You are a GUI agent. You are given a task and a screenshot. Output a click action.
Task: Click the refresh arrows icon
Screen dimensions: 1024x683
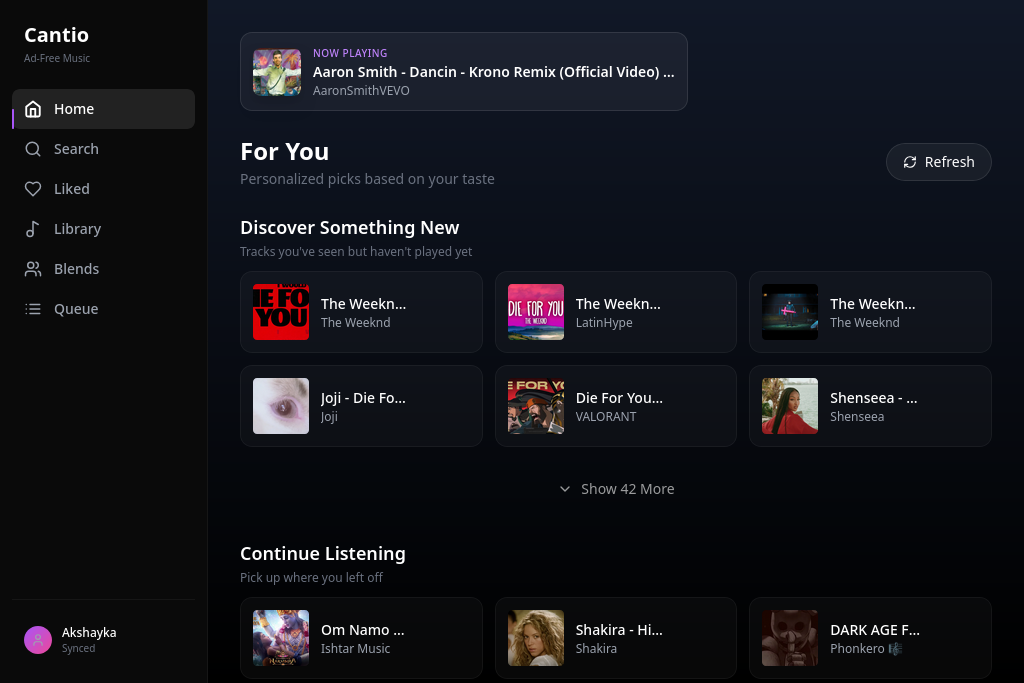[910, 162]
